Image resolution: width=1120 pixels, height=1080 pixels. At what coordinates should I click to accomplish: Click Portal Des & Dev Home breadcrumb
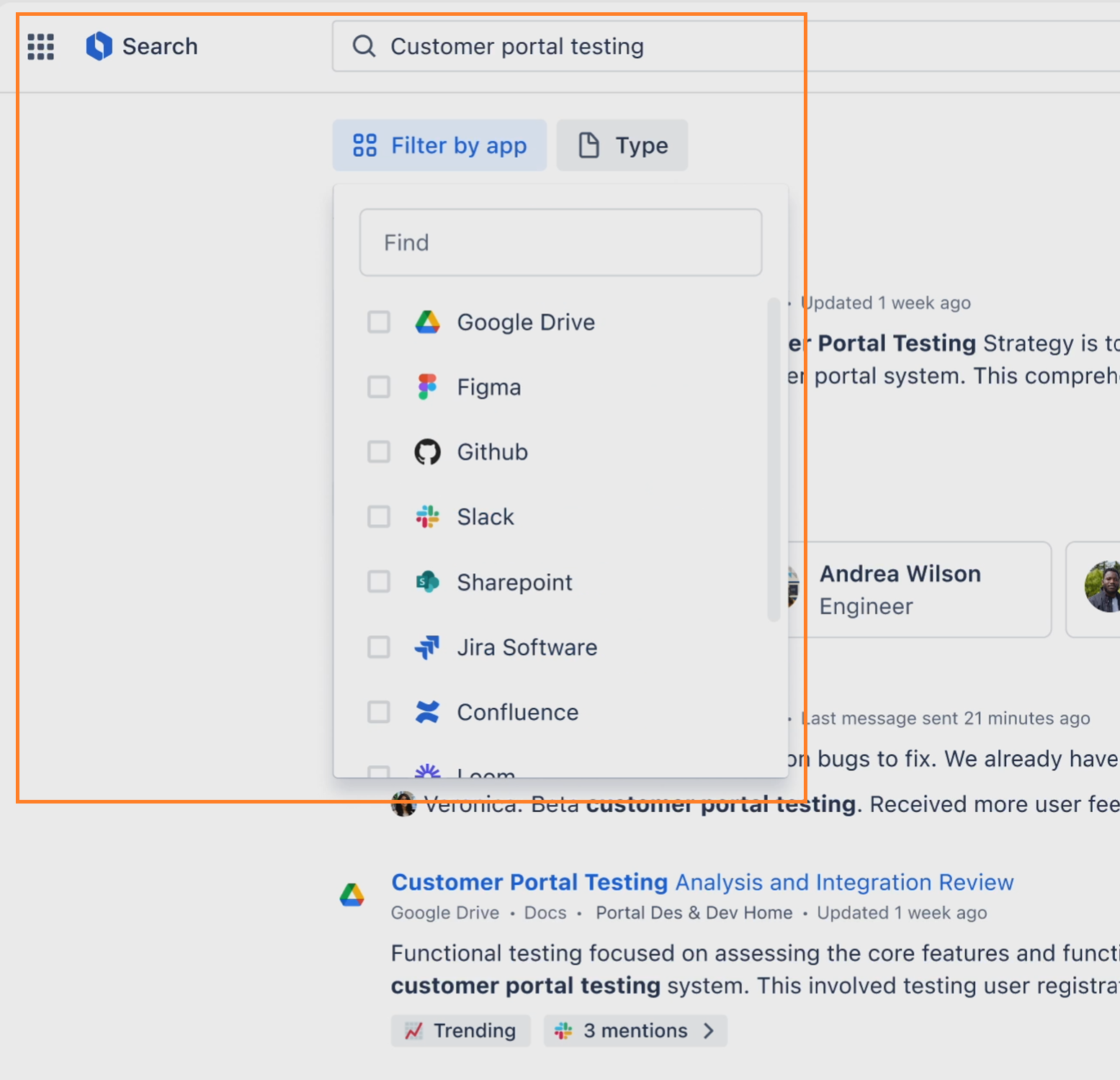tap(694, 913)
